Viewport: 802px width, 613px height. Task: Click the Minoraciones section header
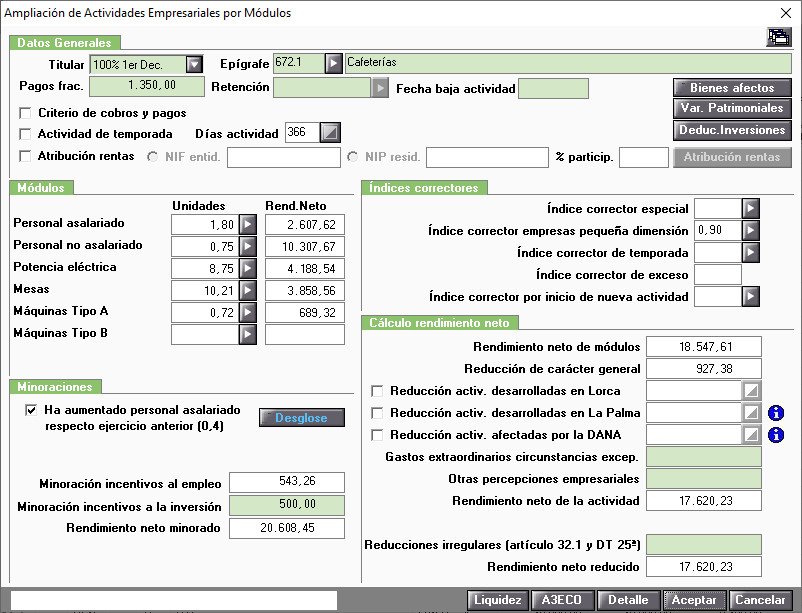(x=55, y=386)
